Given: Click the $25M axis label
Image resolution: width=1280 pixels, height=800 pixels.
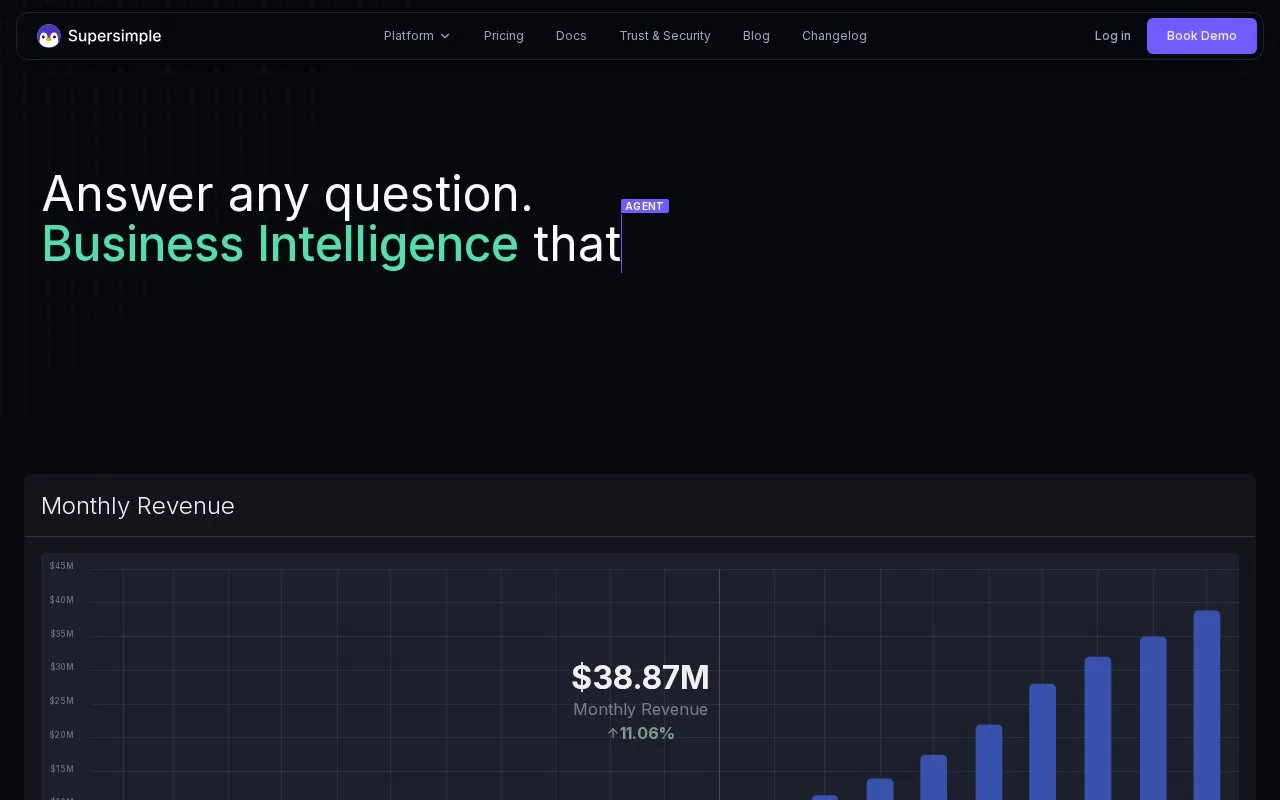Looking at the screenshot, I should 62,701.
